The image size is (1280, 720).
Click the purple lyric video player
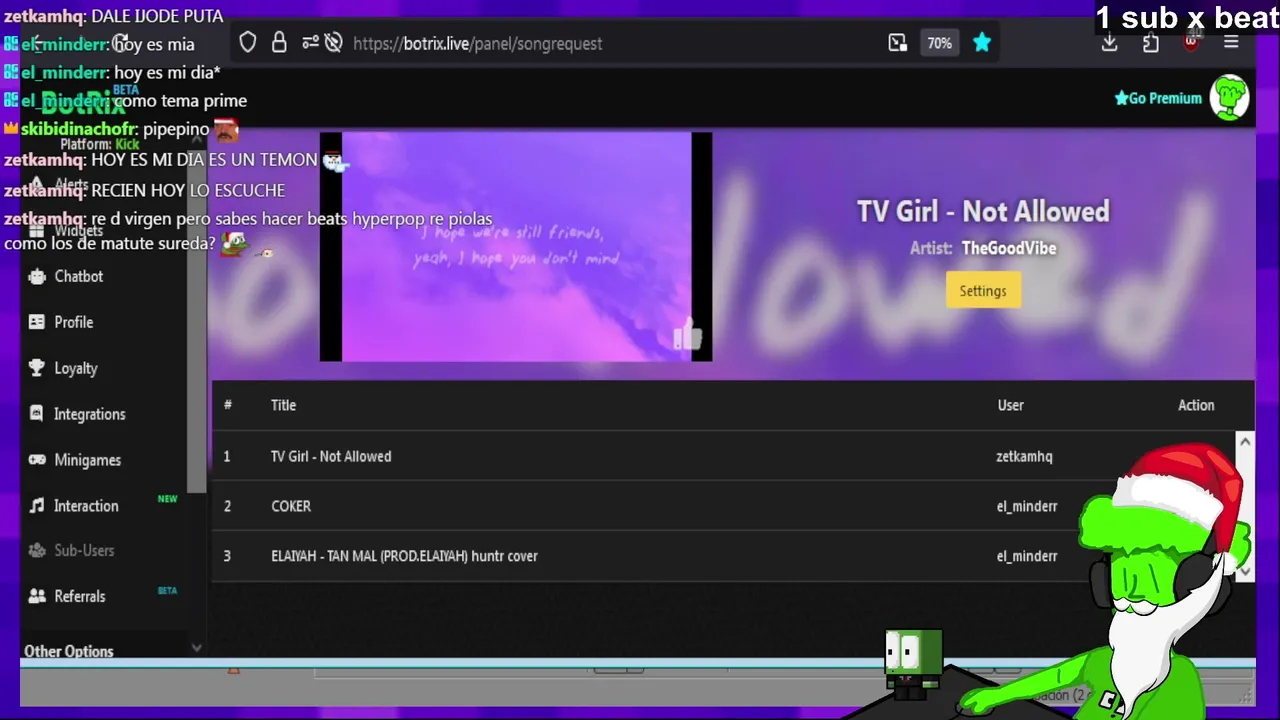coord(516,246)
